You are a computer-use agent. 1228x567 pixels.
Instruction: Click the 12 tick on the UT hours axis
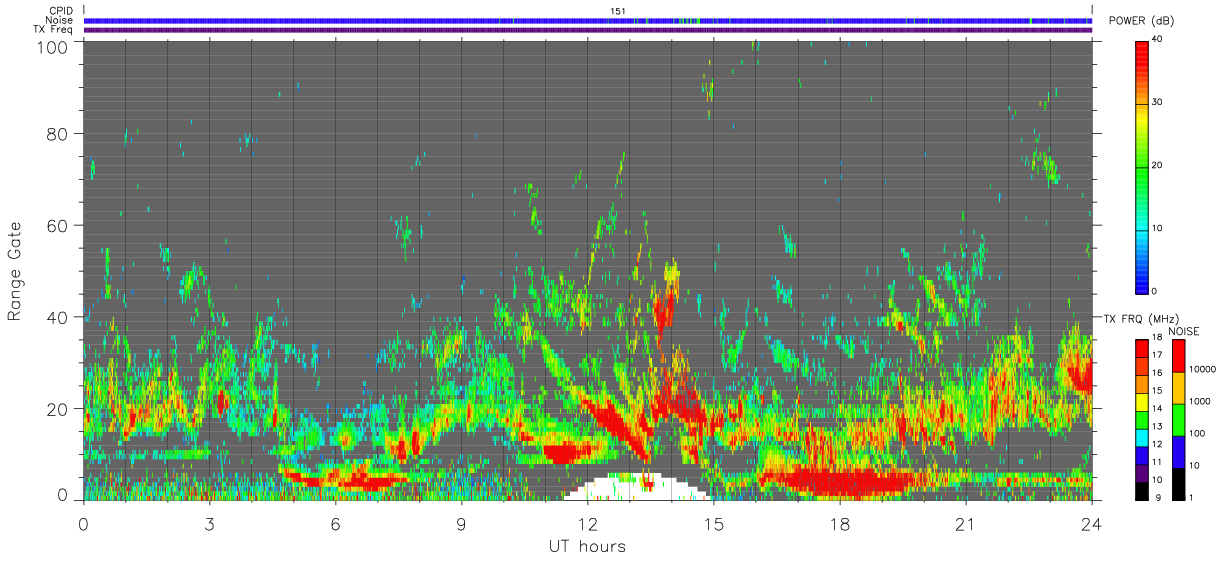(x=588, y=523)
